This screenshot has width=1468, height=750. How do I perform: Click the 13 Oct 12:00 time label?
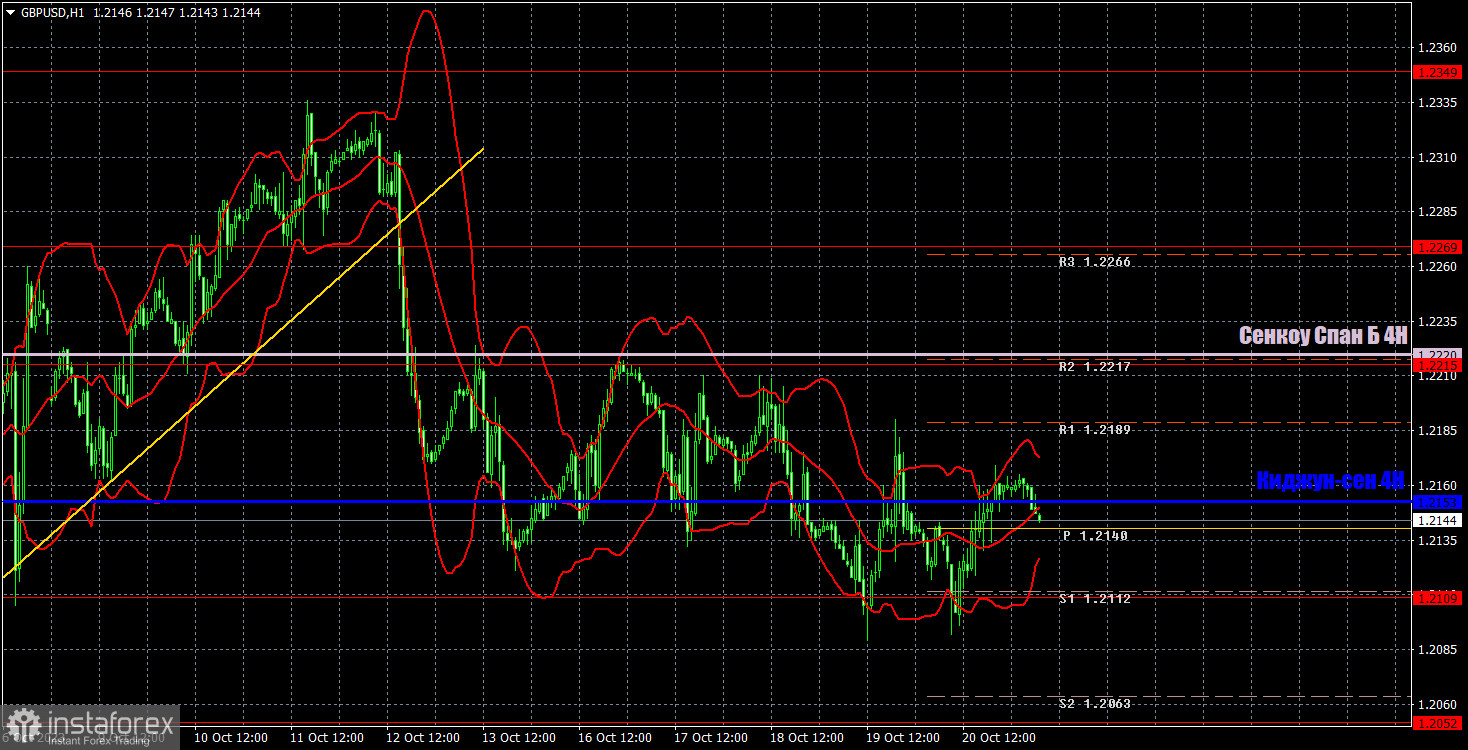pos(518,738)
